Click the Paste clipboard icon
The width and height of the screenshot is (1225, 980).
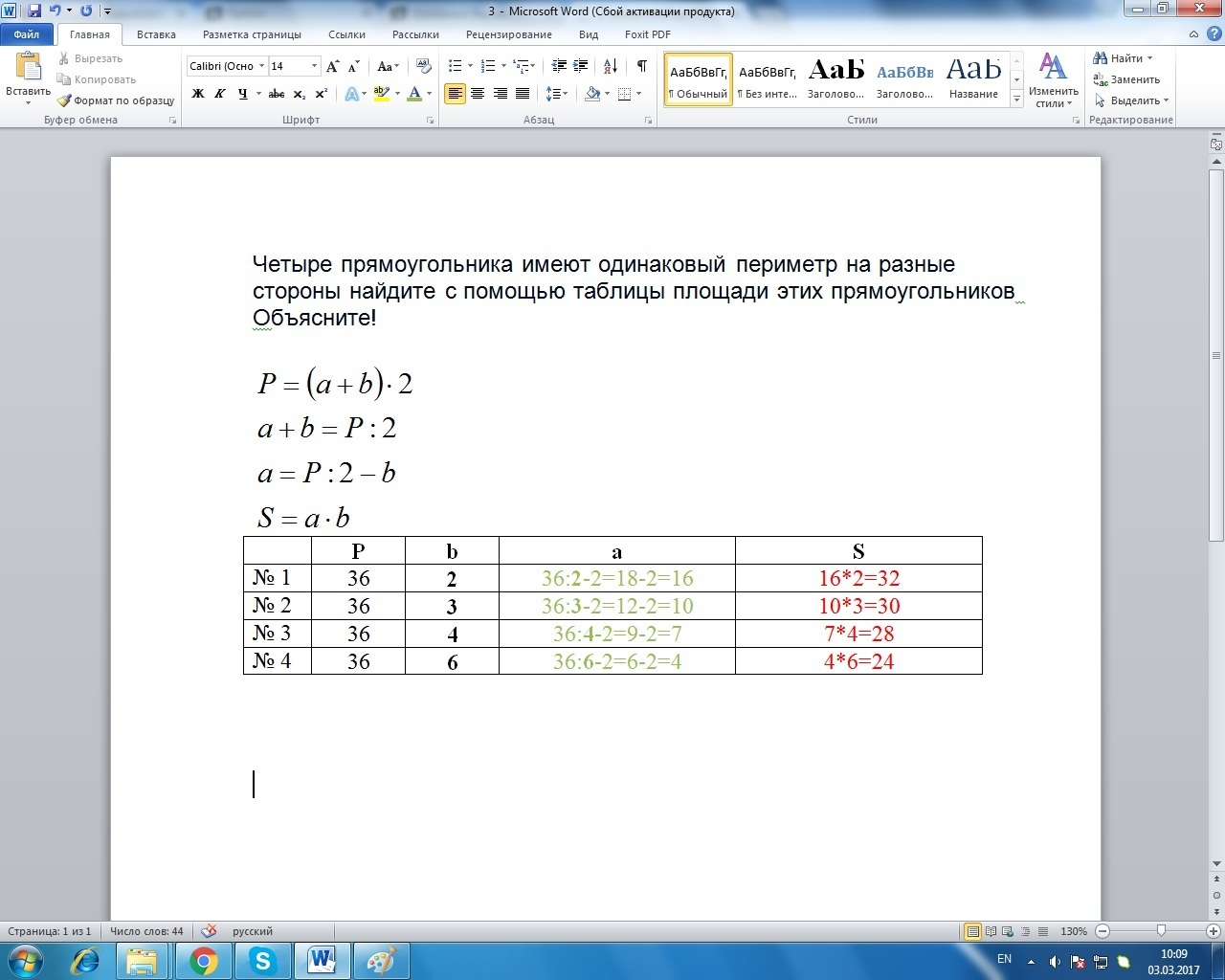[28, 68]
